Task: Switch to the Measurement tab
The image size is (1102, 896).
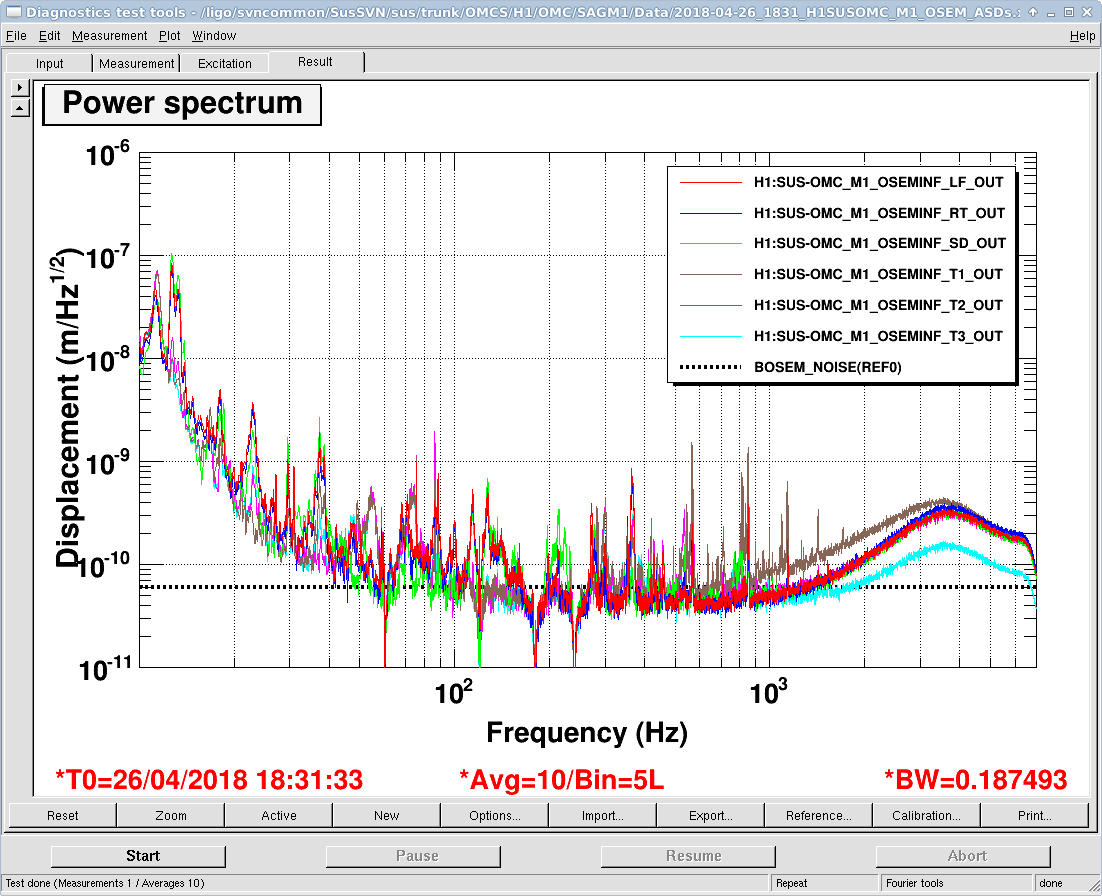Action: click(x=136, y=63)
